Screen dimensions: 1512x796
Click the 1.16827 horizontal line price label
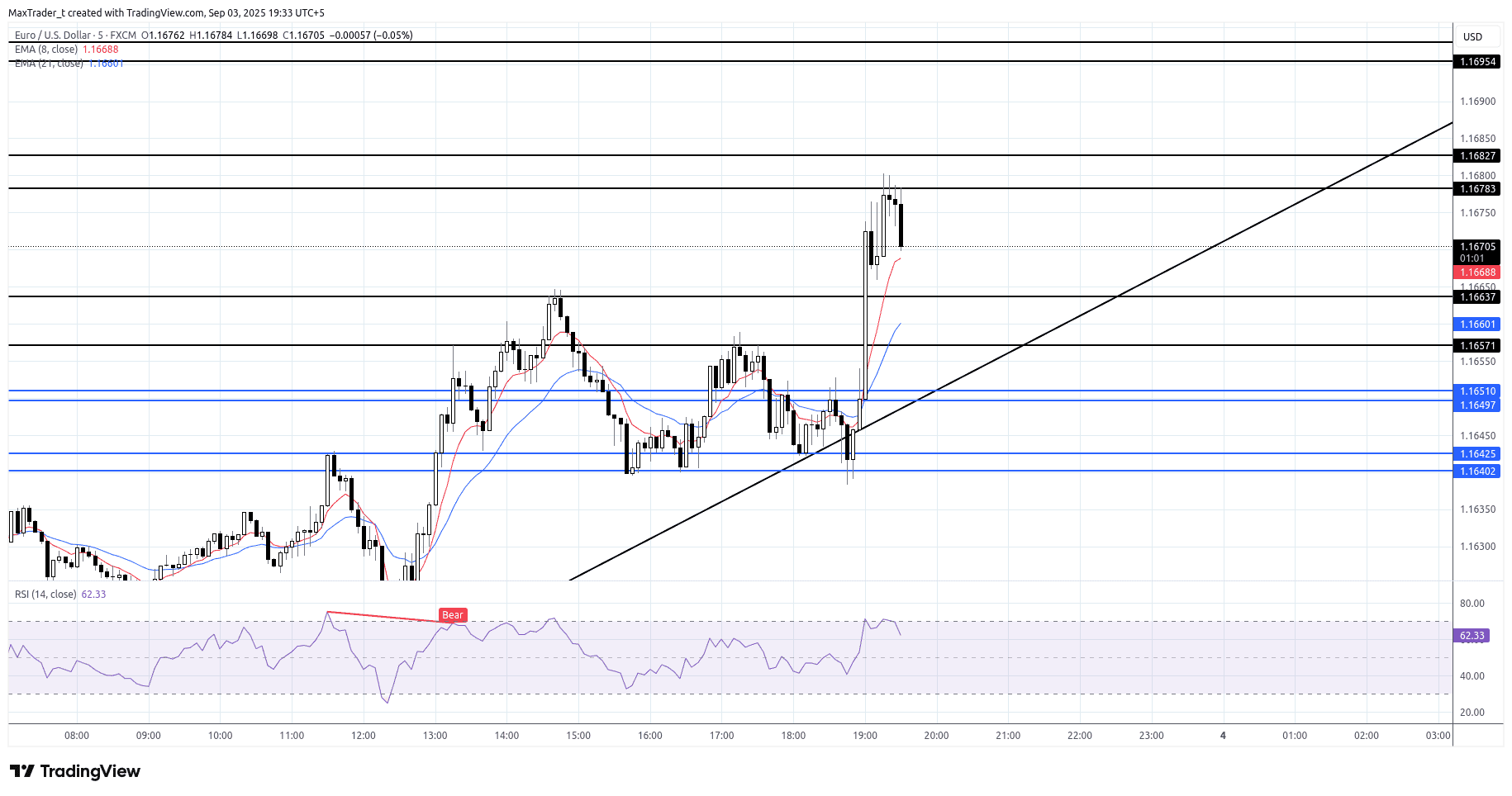click(x=1476, y=156)
